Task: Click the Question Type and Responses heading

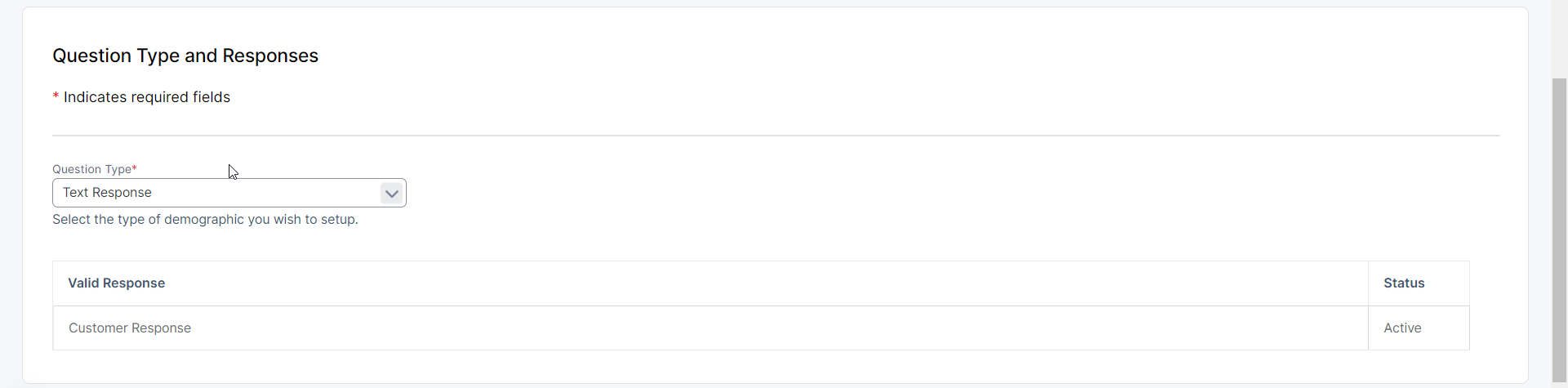Action: 185,56
